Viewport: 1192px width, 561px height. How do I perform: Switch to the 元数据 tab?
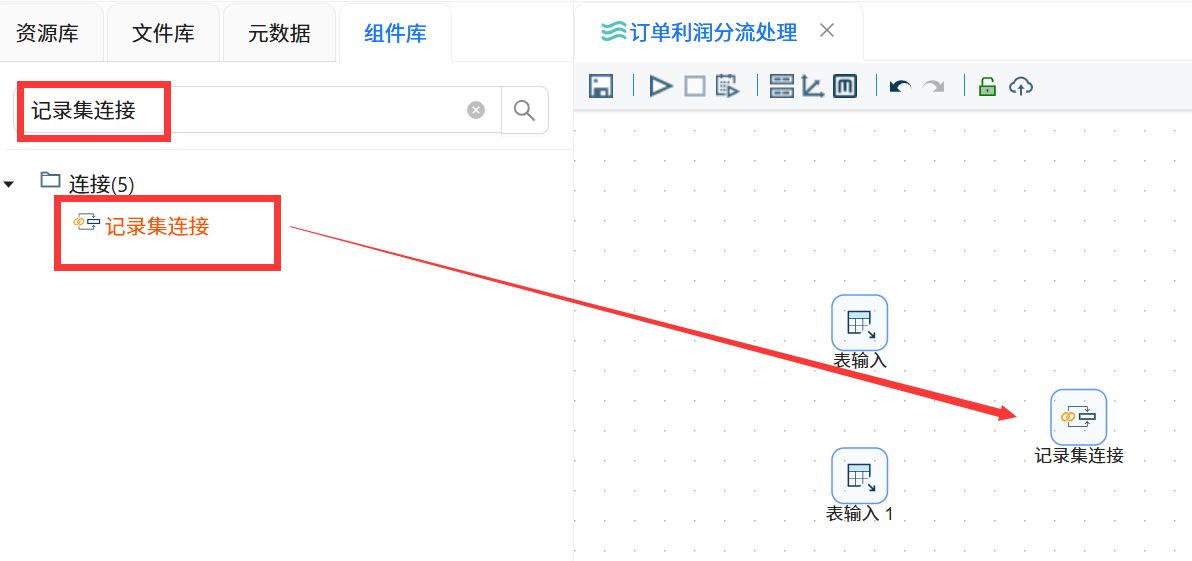(279, 33)
